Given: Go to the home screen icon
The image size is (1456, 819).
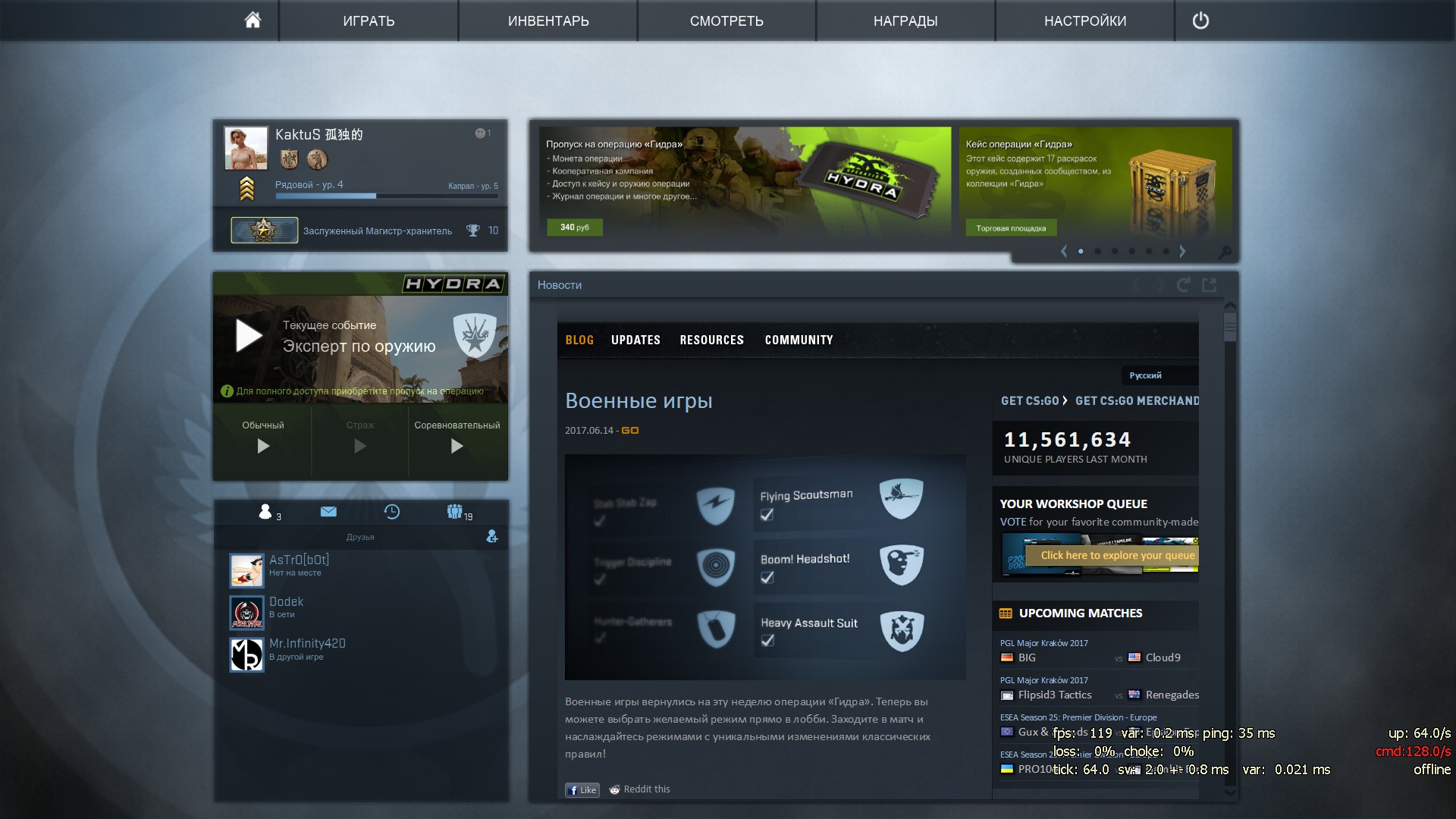Looking at the screenshot, I should (x=253, y=20).
